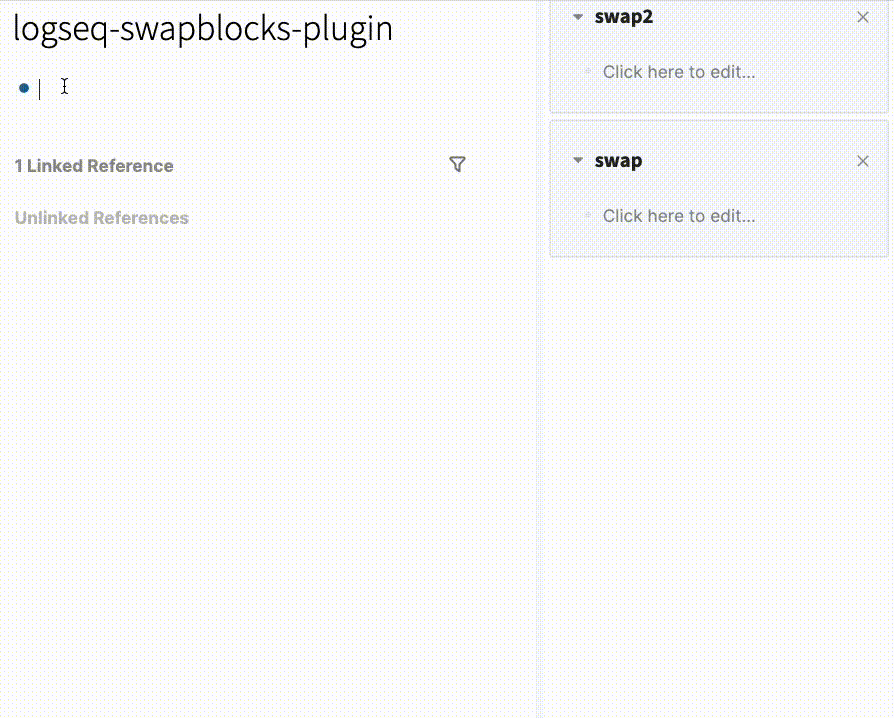Screen dimensions: 894x718
Task: Click the bullet in the swap panel
Action: (x=587, y=216)
